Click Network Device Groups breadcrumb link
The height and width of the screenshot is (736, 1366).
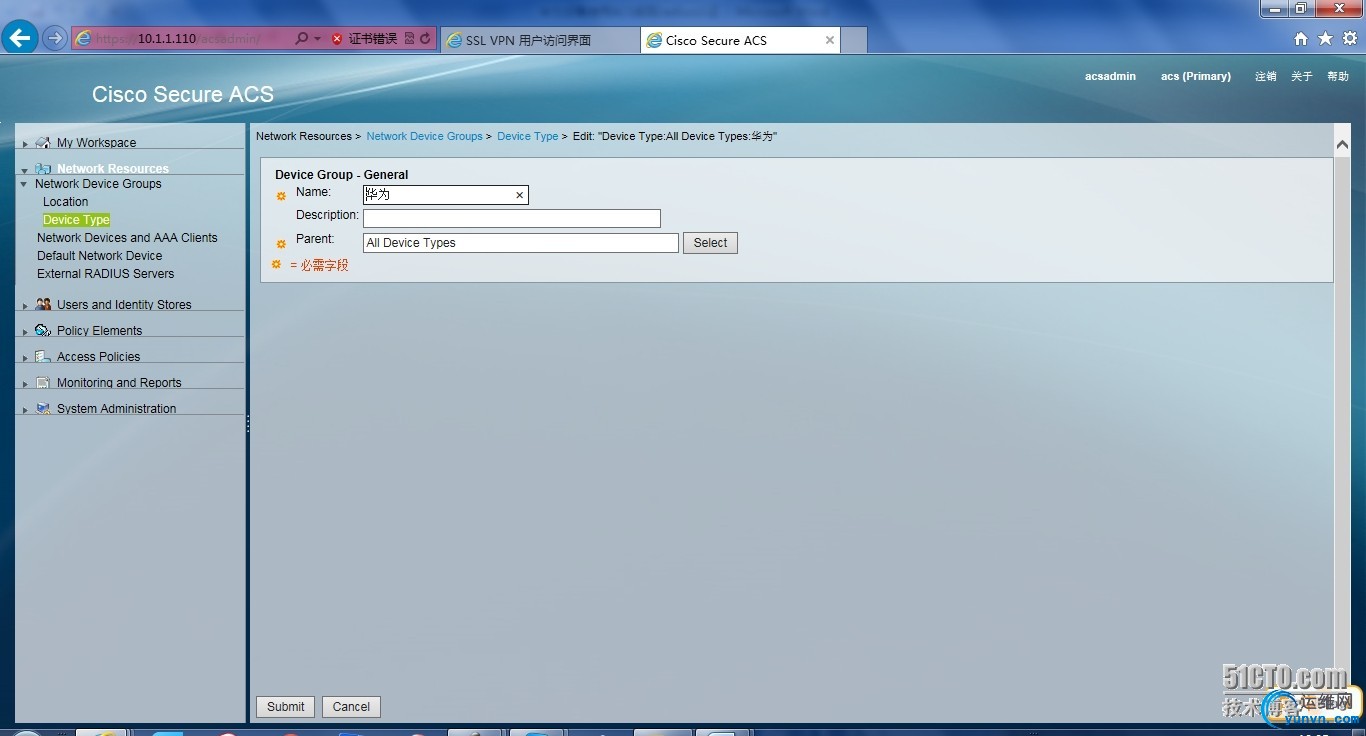click(424, 136)
